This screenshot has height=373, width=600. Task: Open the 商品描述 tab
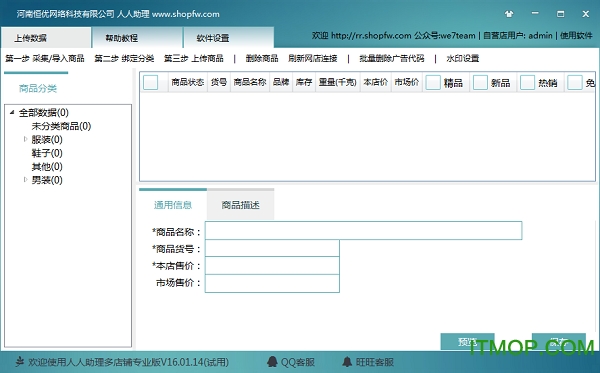click(241, 205)
